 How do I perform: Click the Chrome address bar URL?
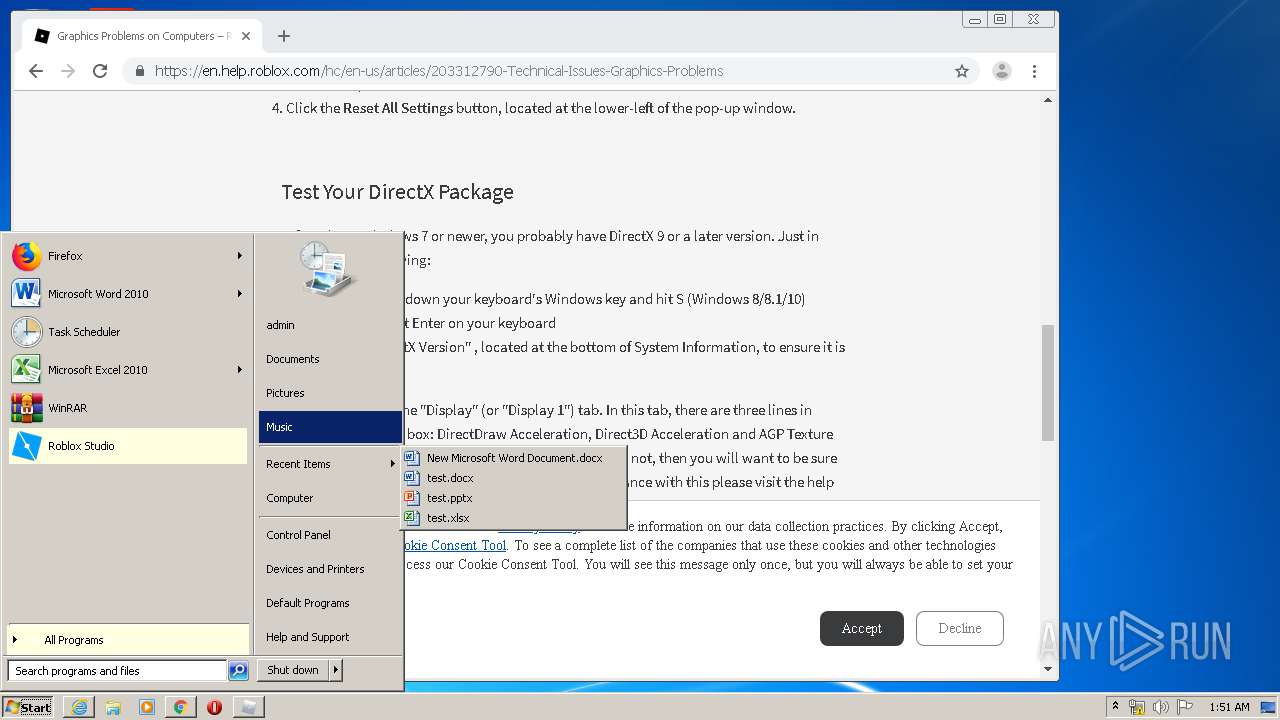pyautogui.click(x=439, y=71)
